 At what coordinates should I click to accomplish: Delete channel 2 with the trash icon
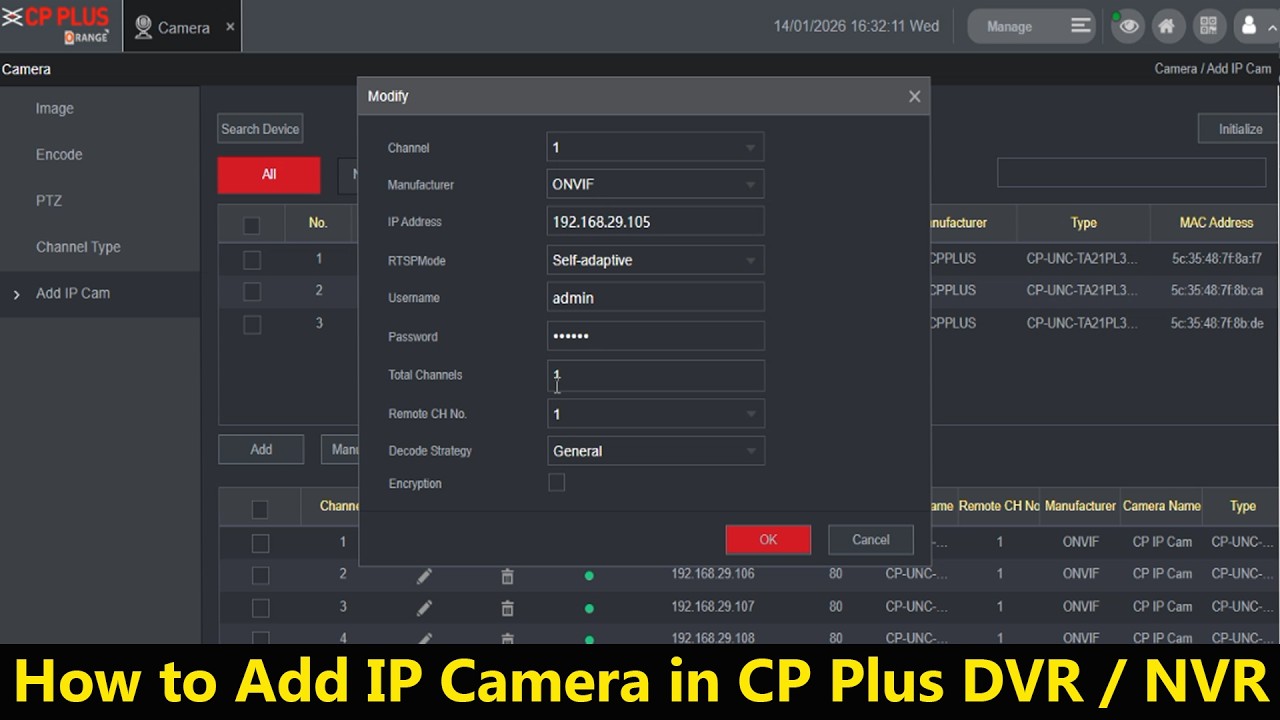pyautogui.click(x=507, y=576)
